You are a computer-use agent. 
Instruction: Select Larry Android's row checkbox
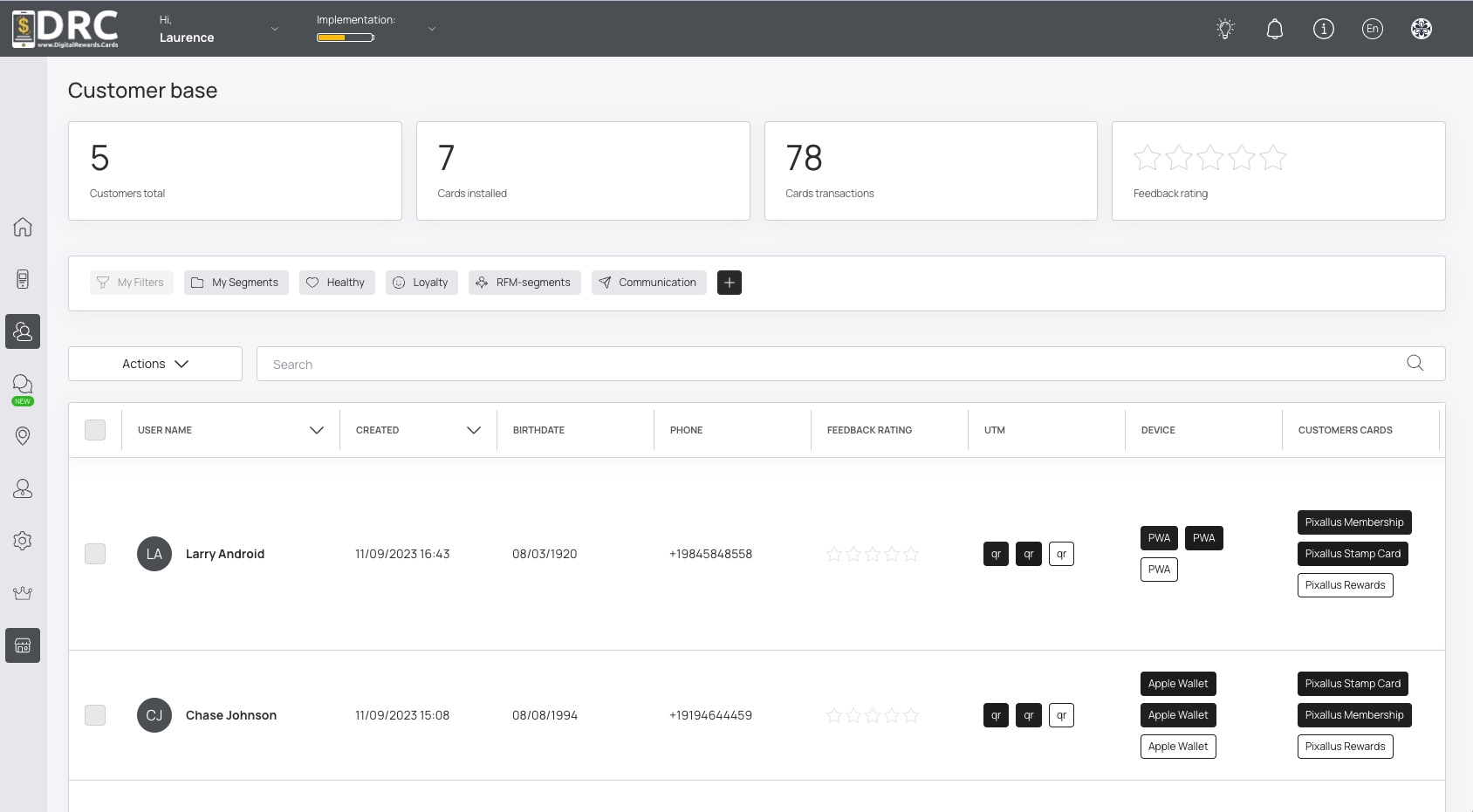point(95,554)
